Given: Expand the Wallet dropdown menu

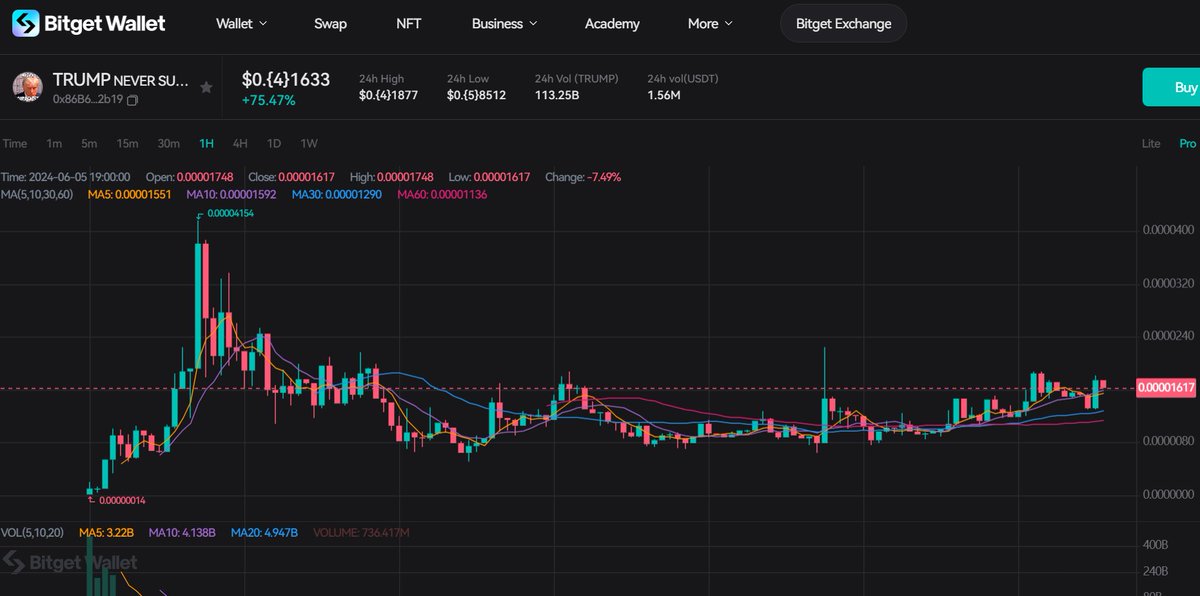Looking at the screenshot, I should 242,23.
